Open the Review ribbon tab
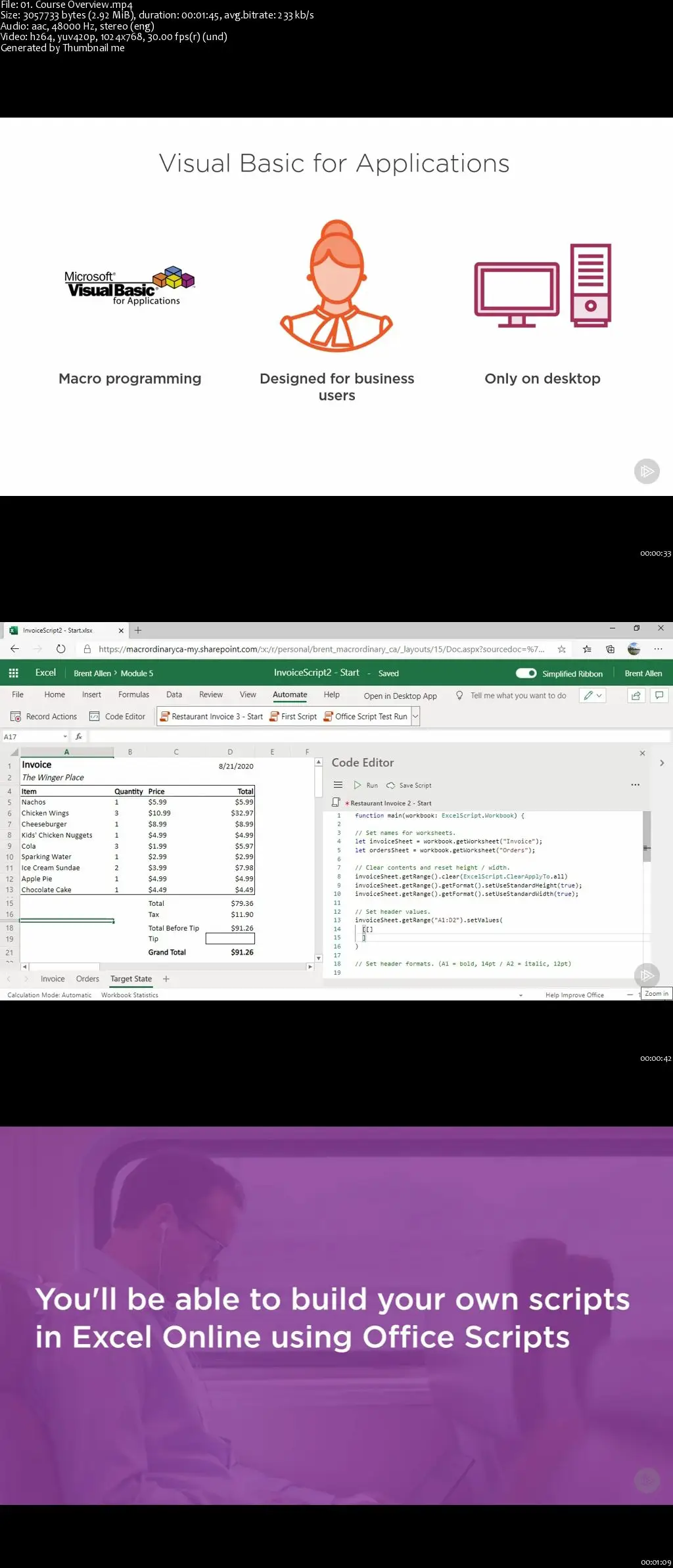Screen dimensions: 673x1568 [x=211, y=695]
